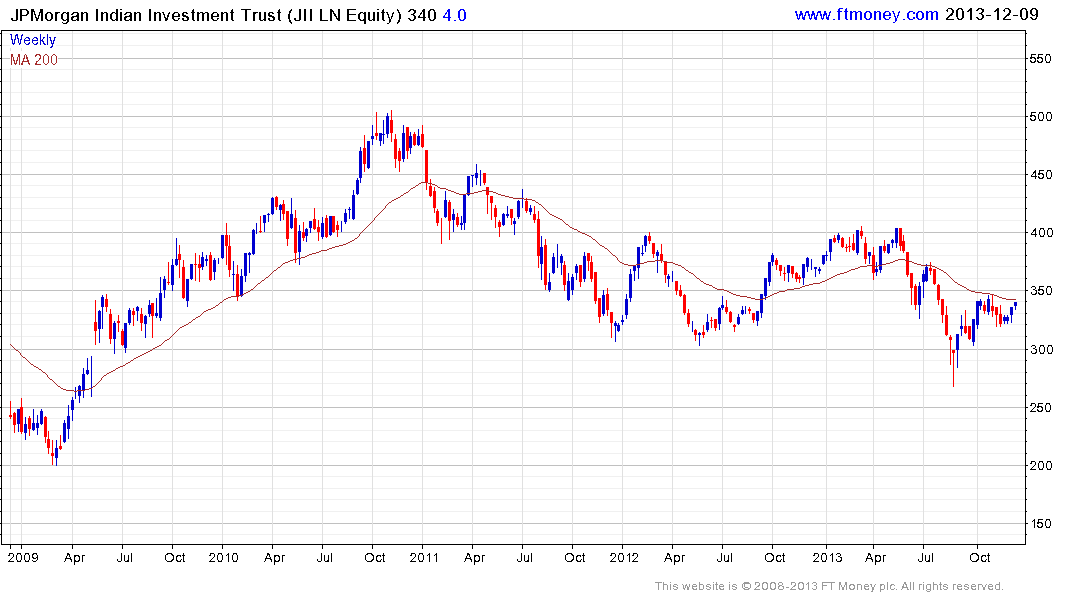1075x600 pixels.
Task: Select the 2010 year label on x-axis
Action: pyautogui.click(x=223, y=558)
